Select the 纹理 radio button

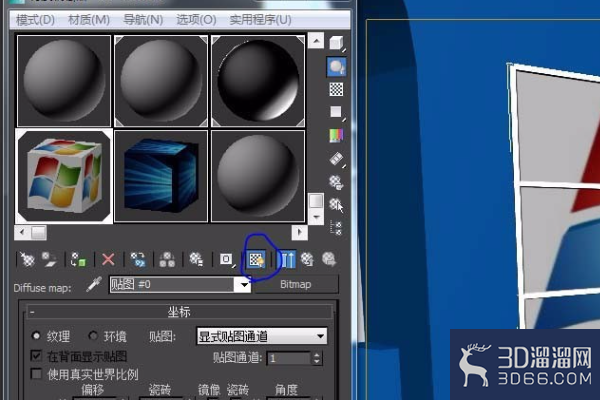pos(36,336)
